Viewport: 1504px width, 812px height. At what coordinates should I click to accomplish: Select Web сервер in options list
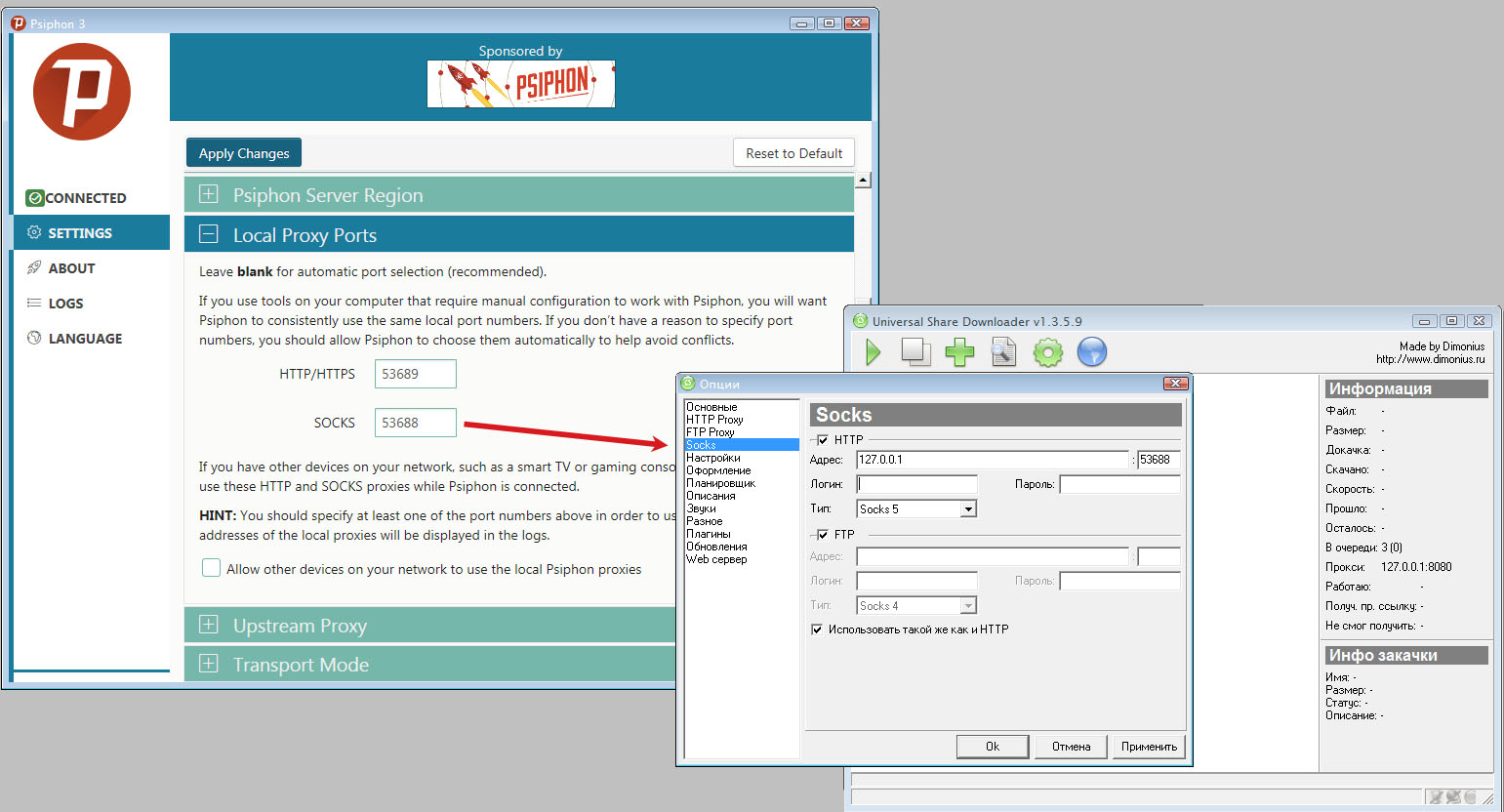742,559
